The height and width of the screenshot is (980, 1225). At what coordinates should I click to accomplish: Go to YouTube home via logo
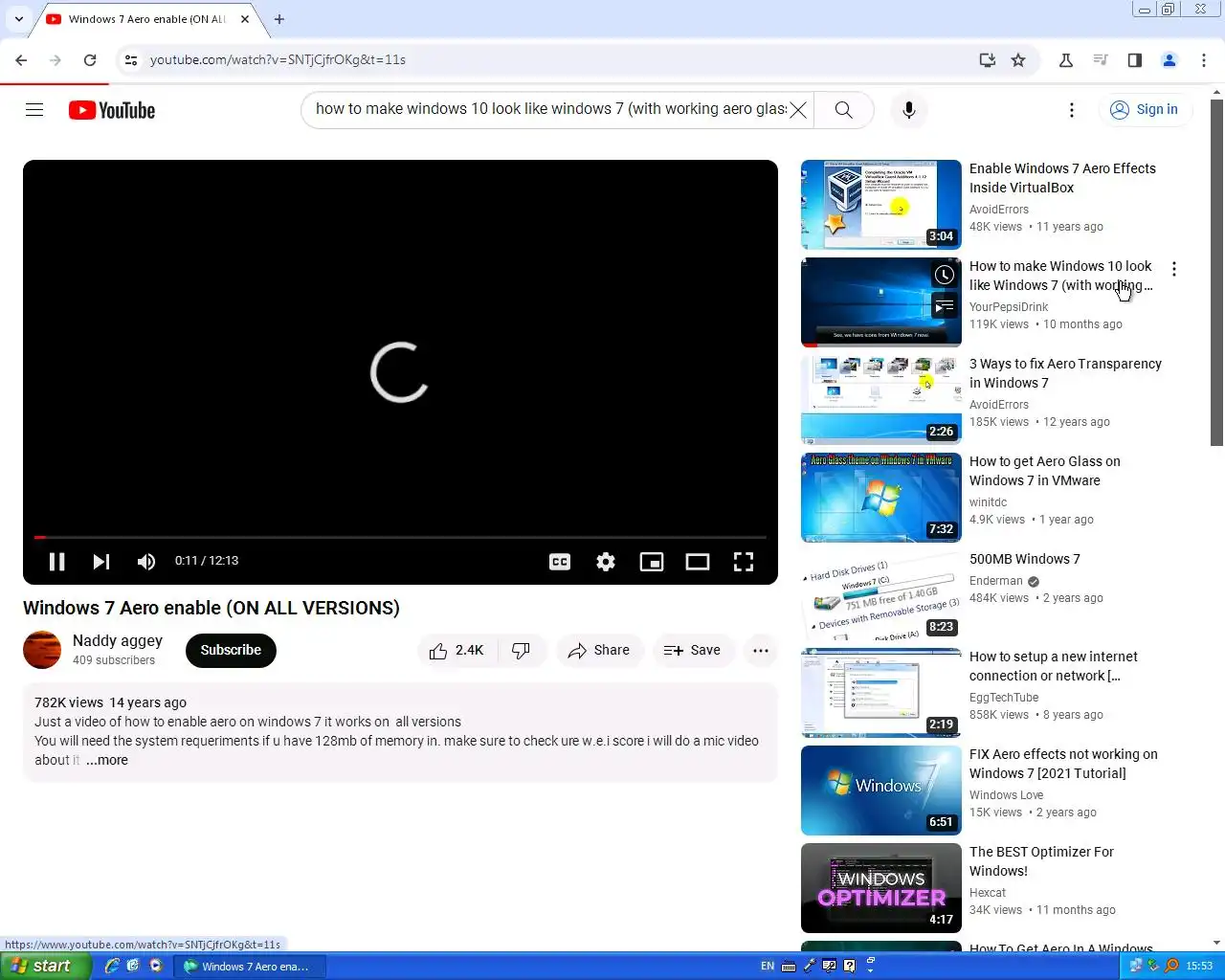(x=112, y=110)
